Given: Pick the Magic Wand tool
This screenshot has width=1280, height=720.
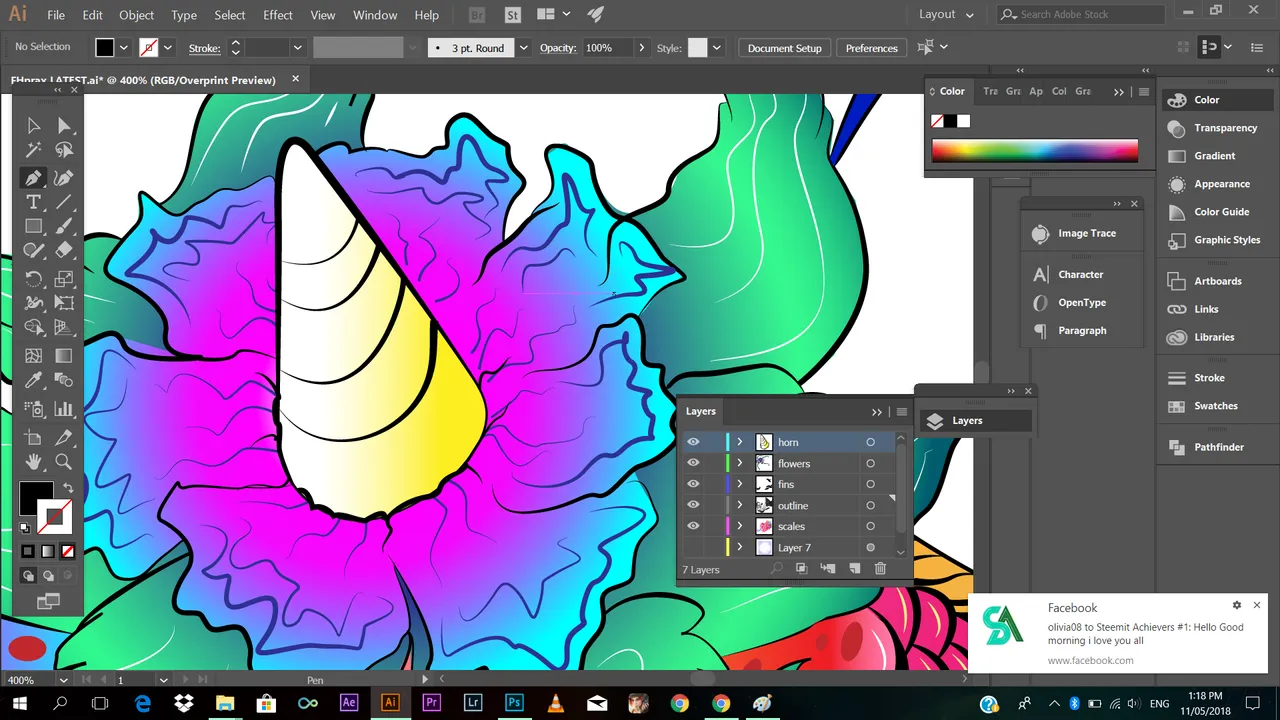Looking at the screenshot, I should click(x=33, y=150).
